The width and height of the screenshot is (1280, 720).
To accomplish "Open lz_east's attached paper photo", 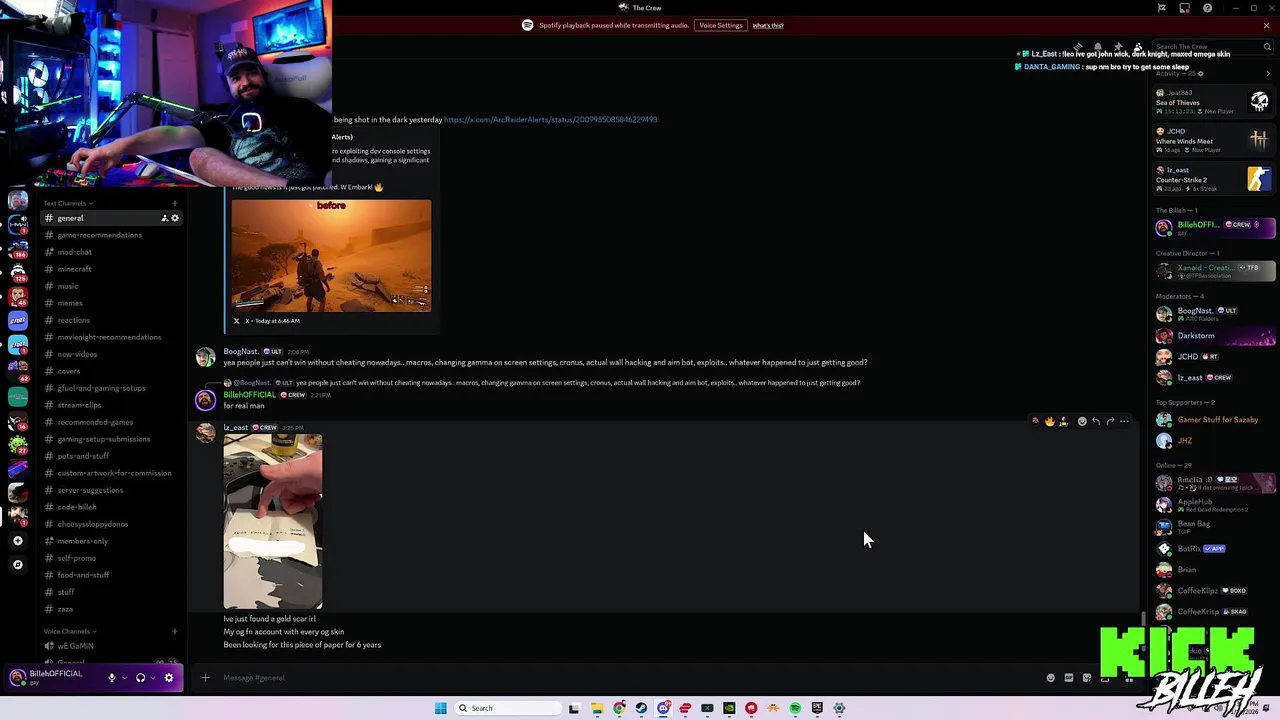I will tap(273, 521).
